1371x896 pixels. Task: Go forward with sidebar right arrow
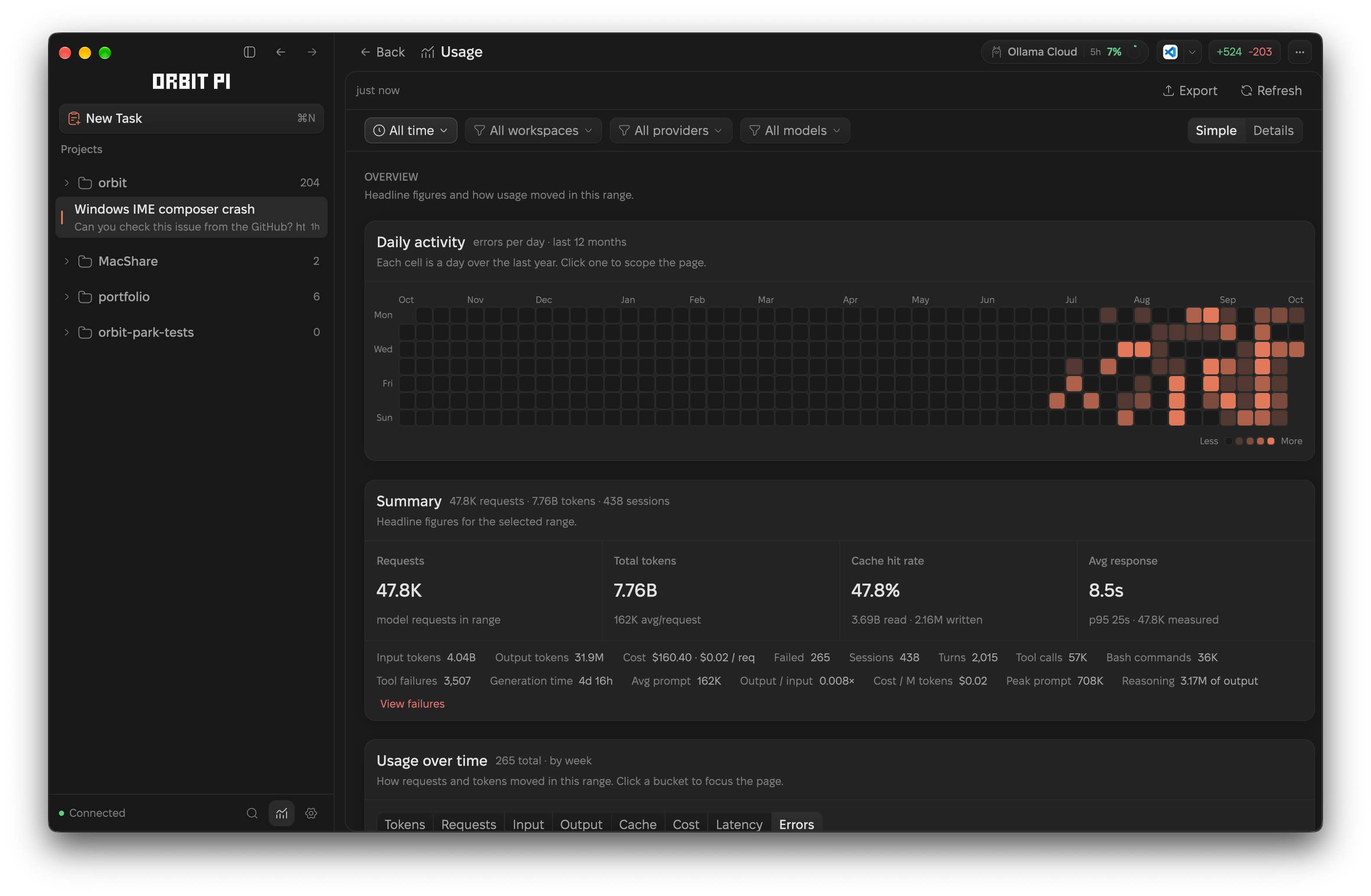click(312, 52)
